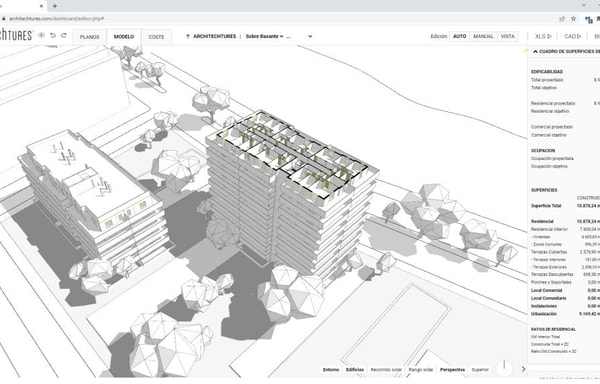The image size is (600, 384).
Task: Click 'Ocupación proyectada' row label
Action: tap(552, 158)
